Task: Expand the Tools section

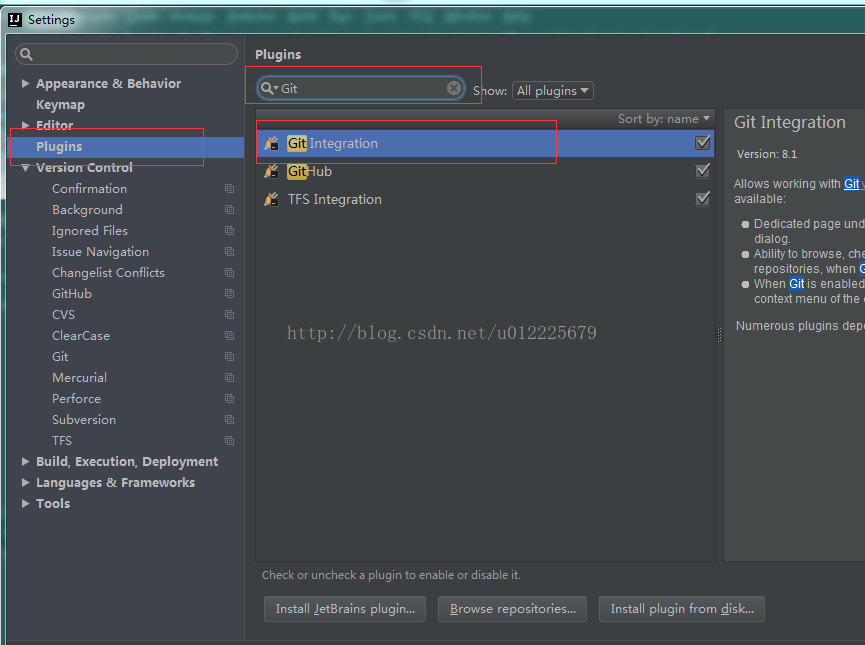Action: (25, 503)
